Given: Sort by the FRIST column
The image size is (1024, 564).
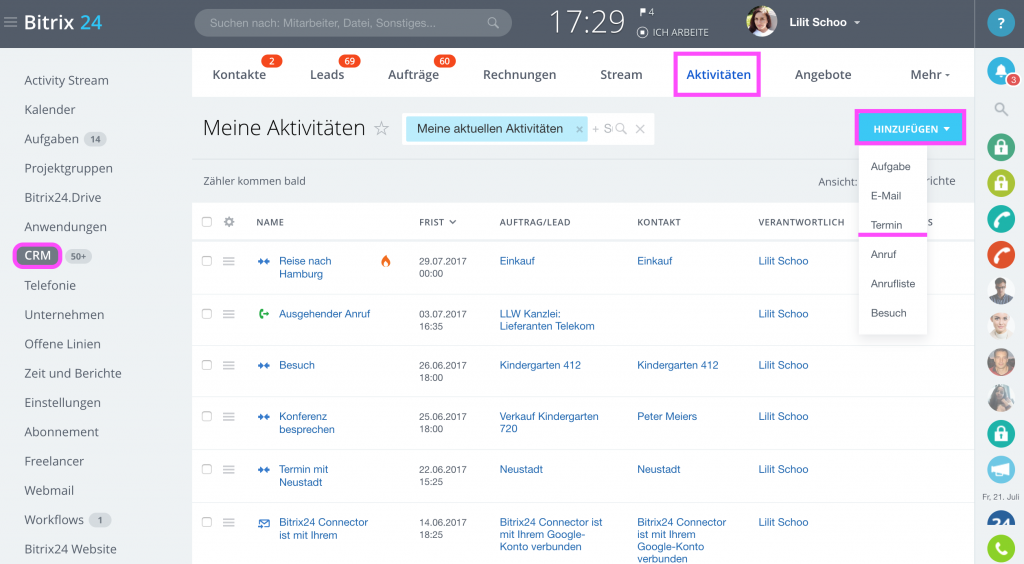Looking at the screenshot, I should pos(438,223).
